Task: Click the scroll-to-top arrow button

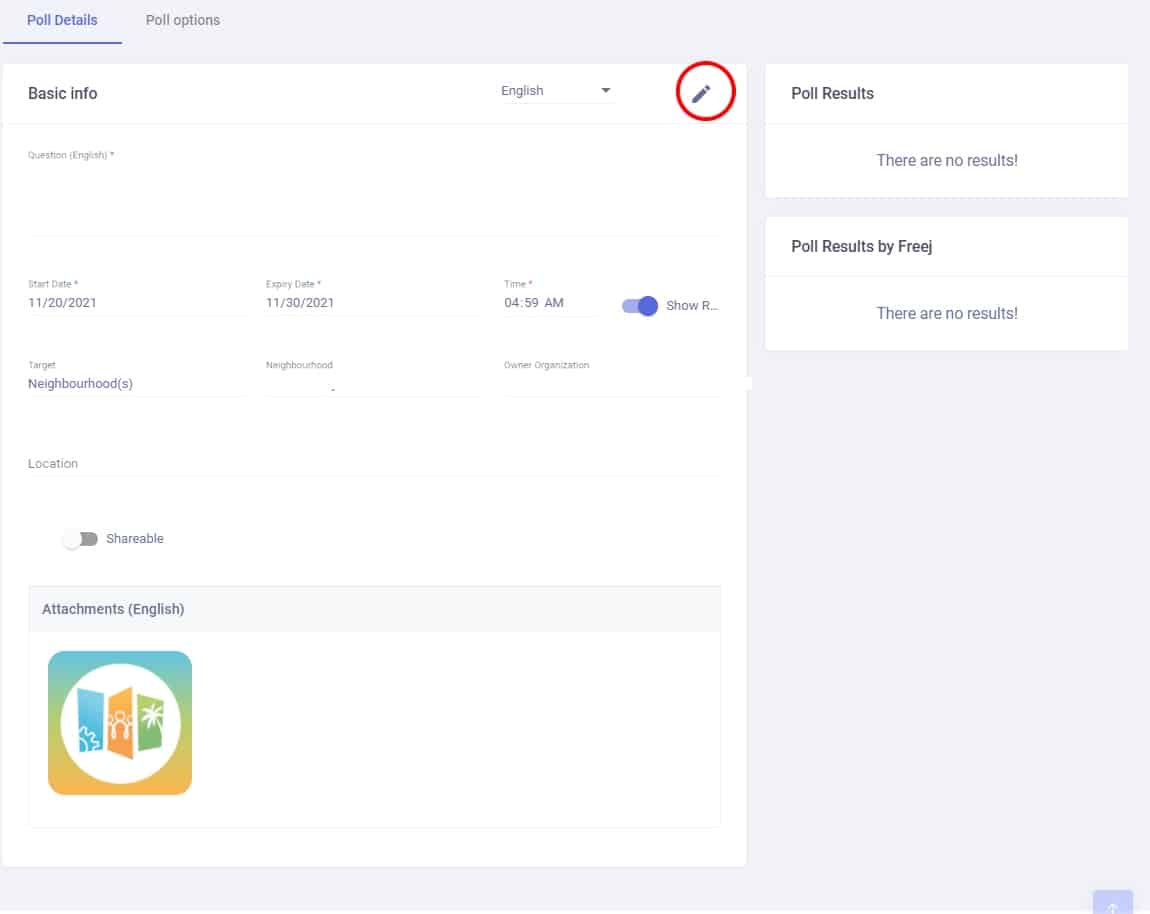Action: 1113,905
